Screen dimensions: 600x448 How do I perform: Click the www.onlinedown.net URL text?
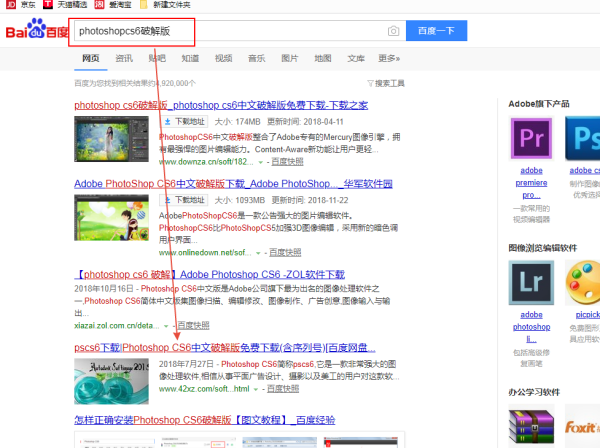point(205,252)
